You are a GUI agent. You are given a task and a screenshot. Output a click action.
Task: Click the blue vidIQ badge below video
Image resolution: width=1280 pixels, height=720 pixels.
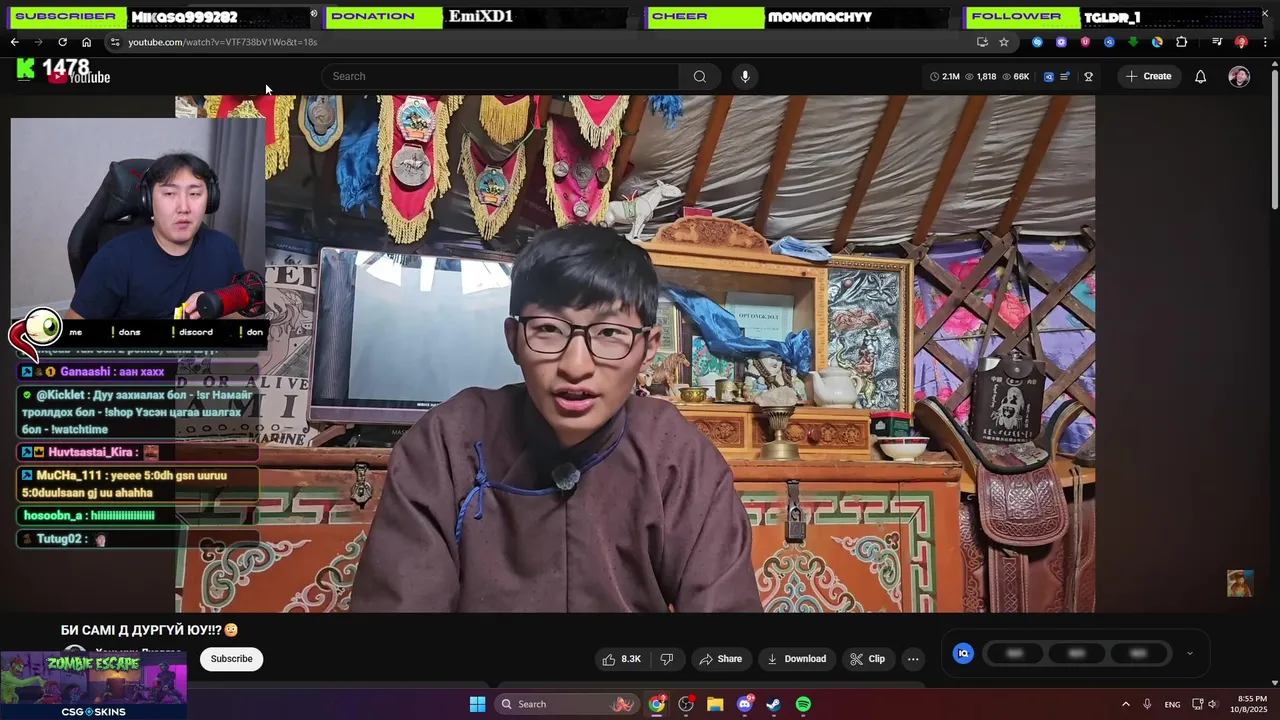963,653
